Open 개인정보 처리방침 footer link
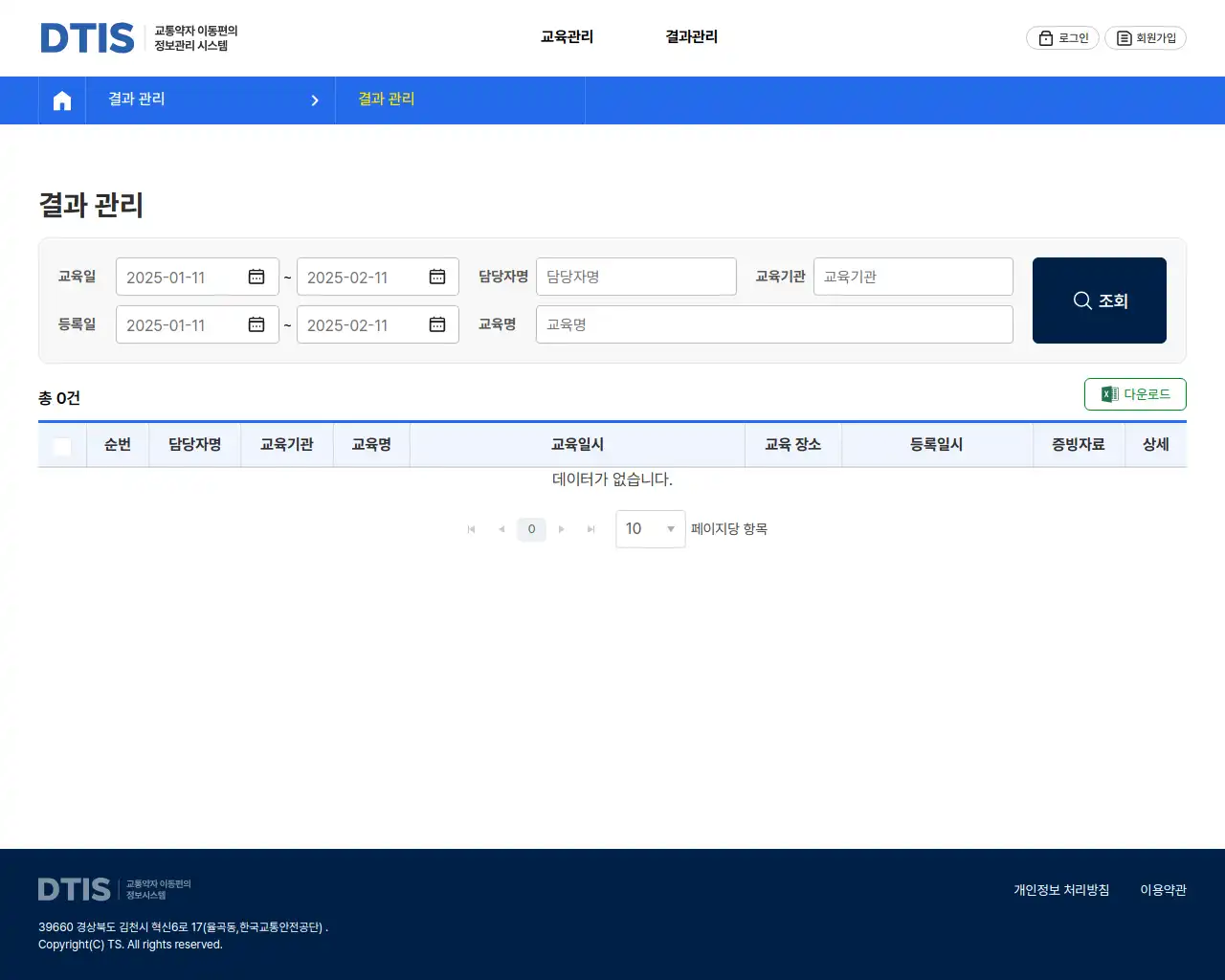 (1061, 890)
